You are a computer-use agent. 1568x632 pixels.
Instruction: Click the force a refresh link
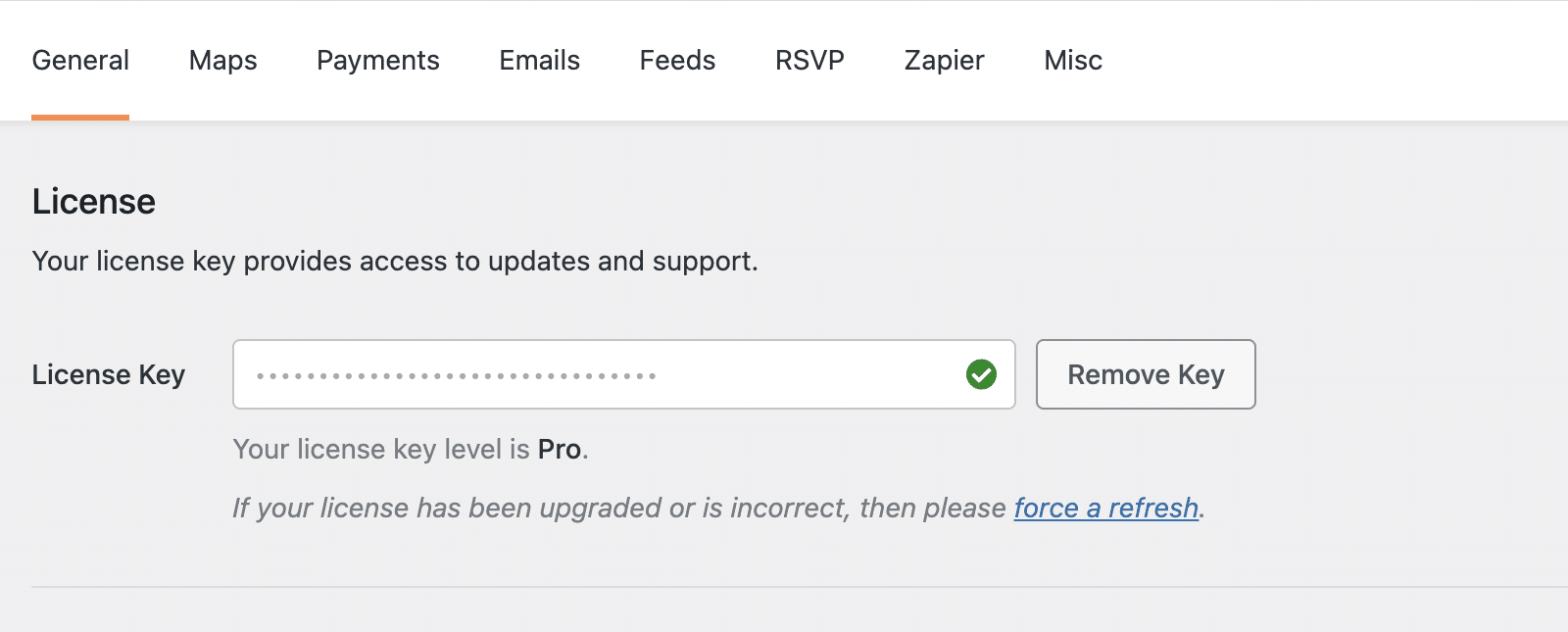click(1105, 508)
